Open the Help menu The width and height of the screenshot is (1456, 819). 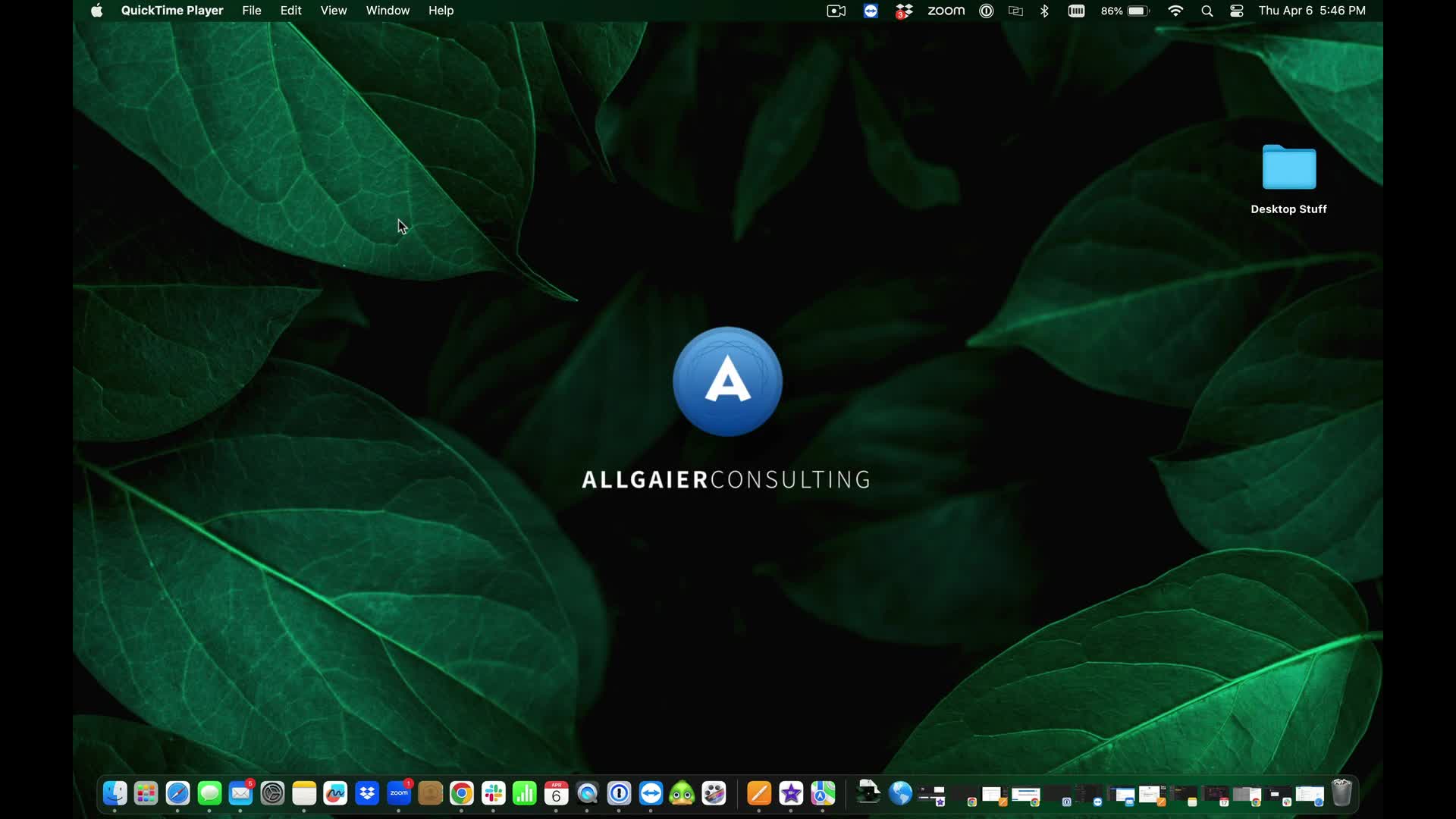point(441,11)
